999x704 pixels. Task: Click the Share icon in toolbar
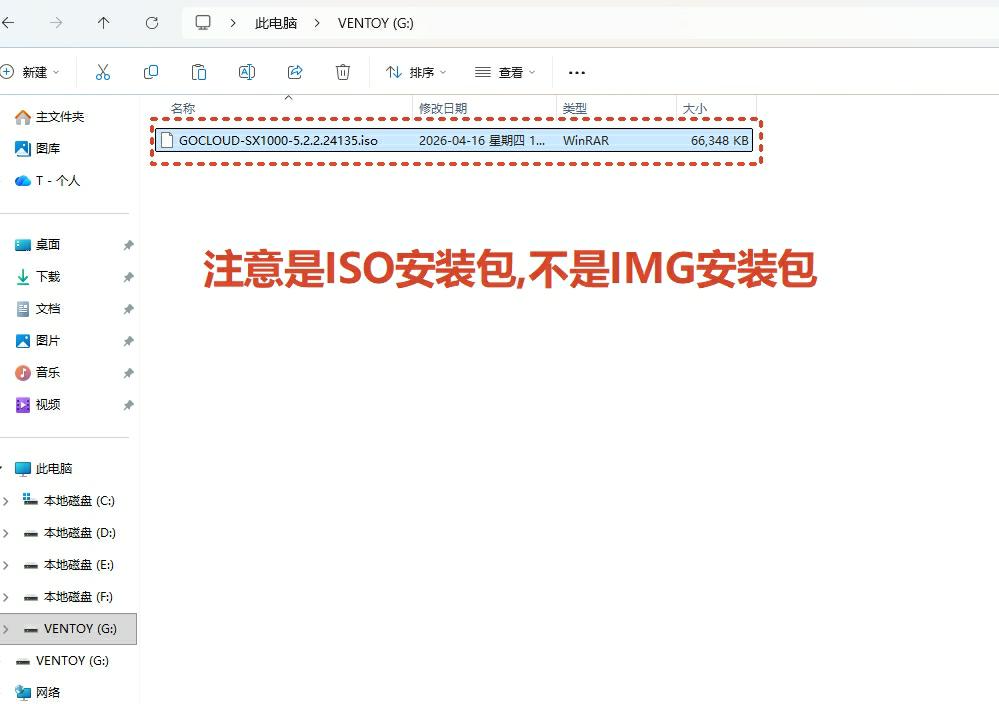(295, 72)
